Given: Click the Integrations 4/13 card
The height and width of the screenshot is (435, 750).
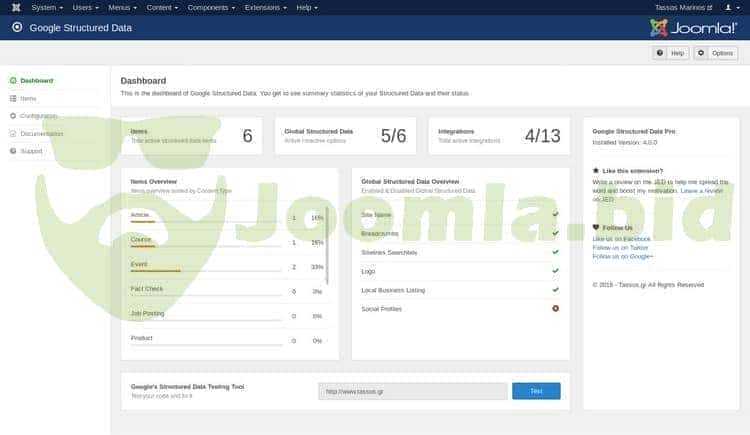Looking at the screenshot, I should point(499,136).
